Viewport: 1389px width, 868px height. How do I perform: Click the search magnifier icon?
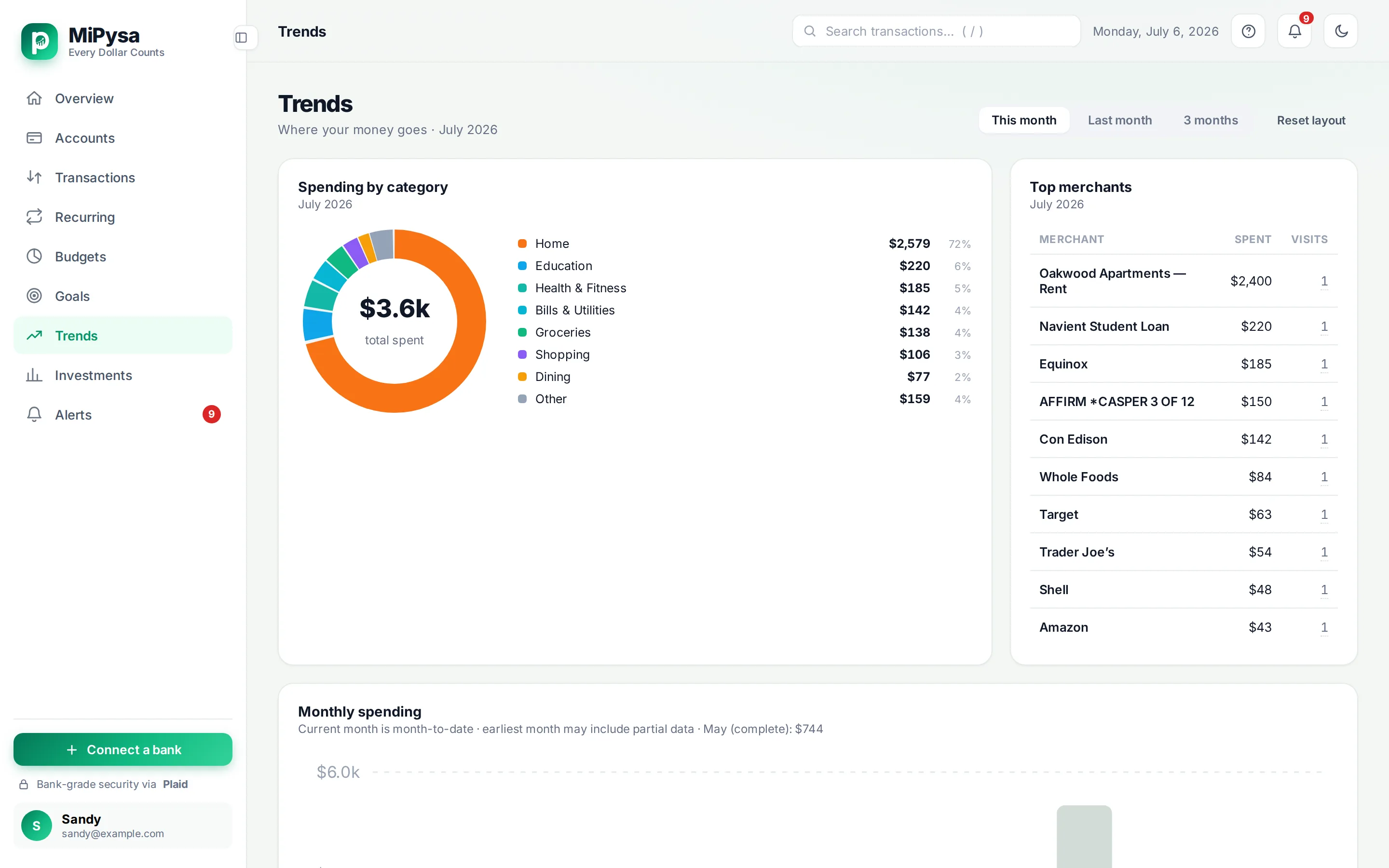coord(810,31)
